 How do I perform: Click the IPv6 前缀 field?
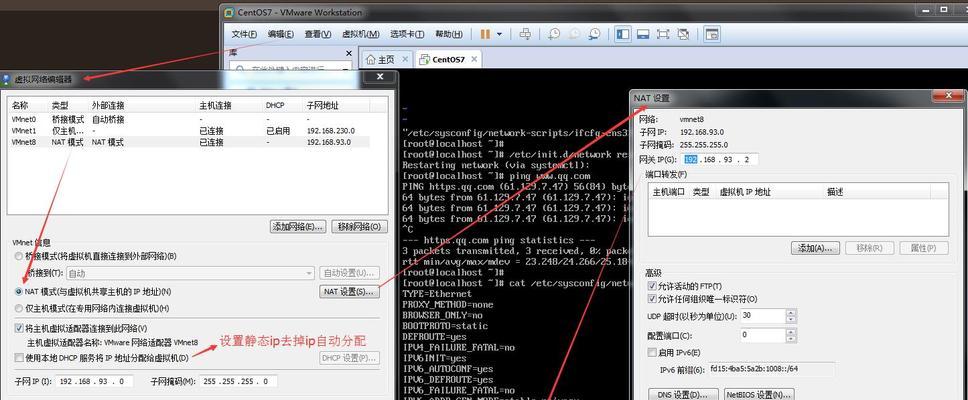[x=771, y=369]
